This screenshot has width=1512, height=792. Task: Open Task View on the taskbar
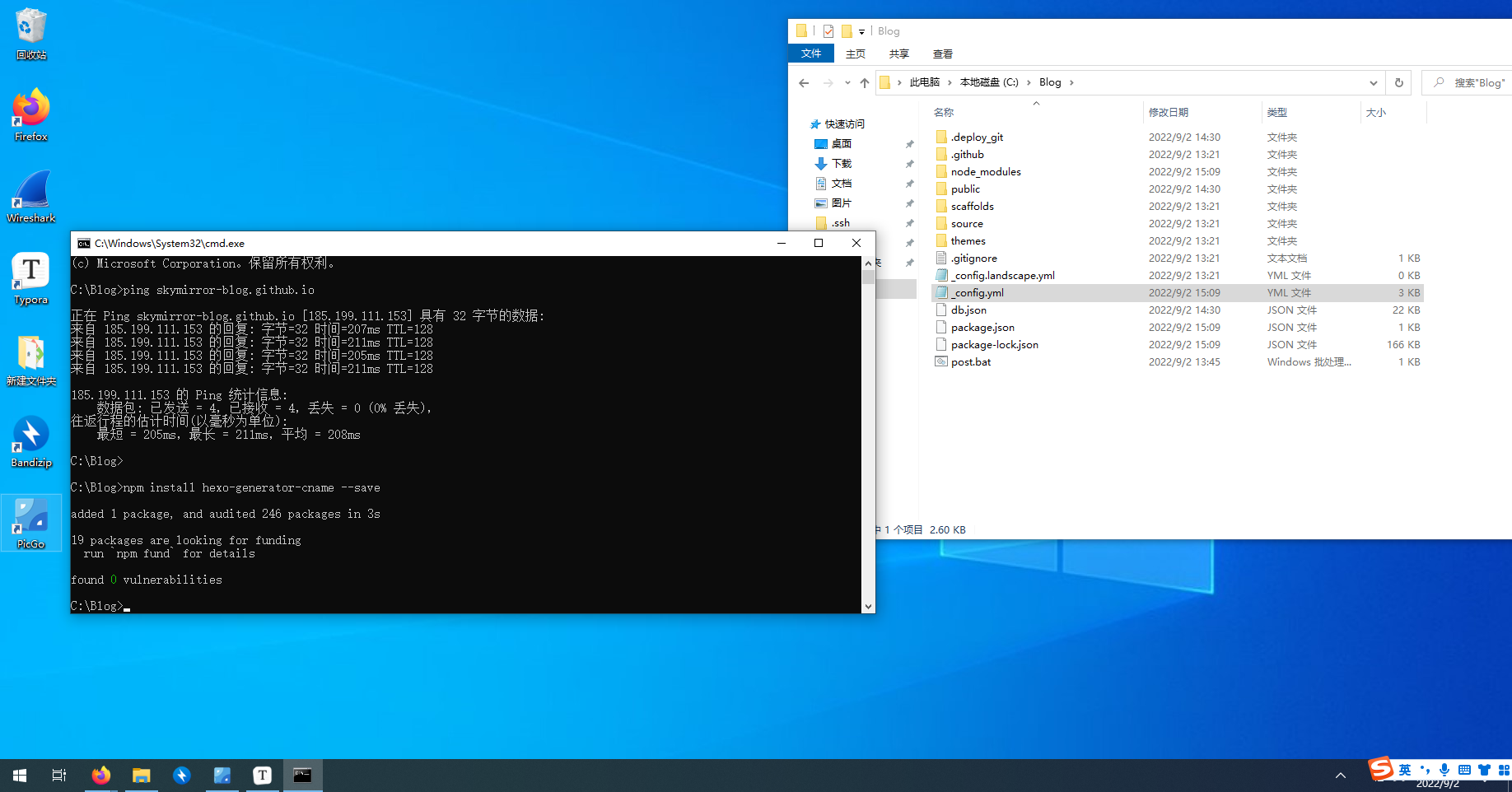click(59, 776)
